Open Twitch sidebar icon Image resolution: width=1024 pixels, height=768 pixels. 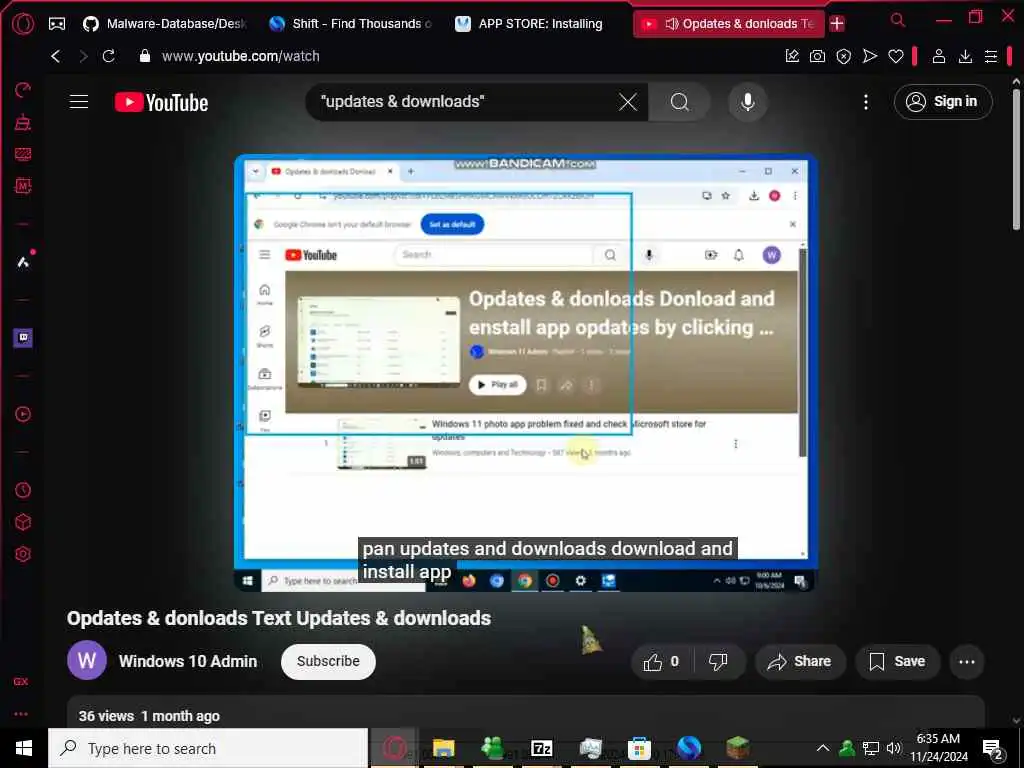click(x=23, y=338)
